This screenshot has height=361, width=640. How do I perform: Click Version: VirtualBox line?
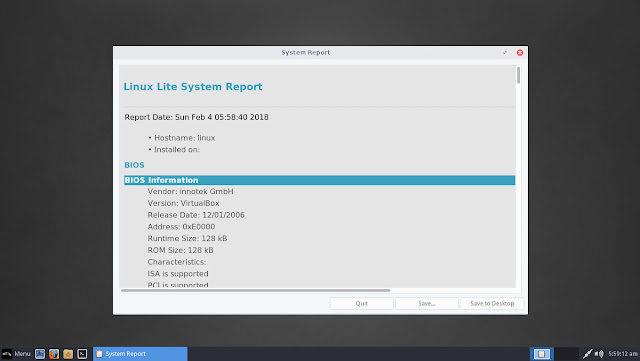183,203
